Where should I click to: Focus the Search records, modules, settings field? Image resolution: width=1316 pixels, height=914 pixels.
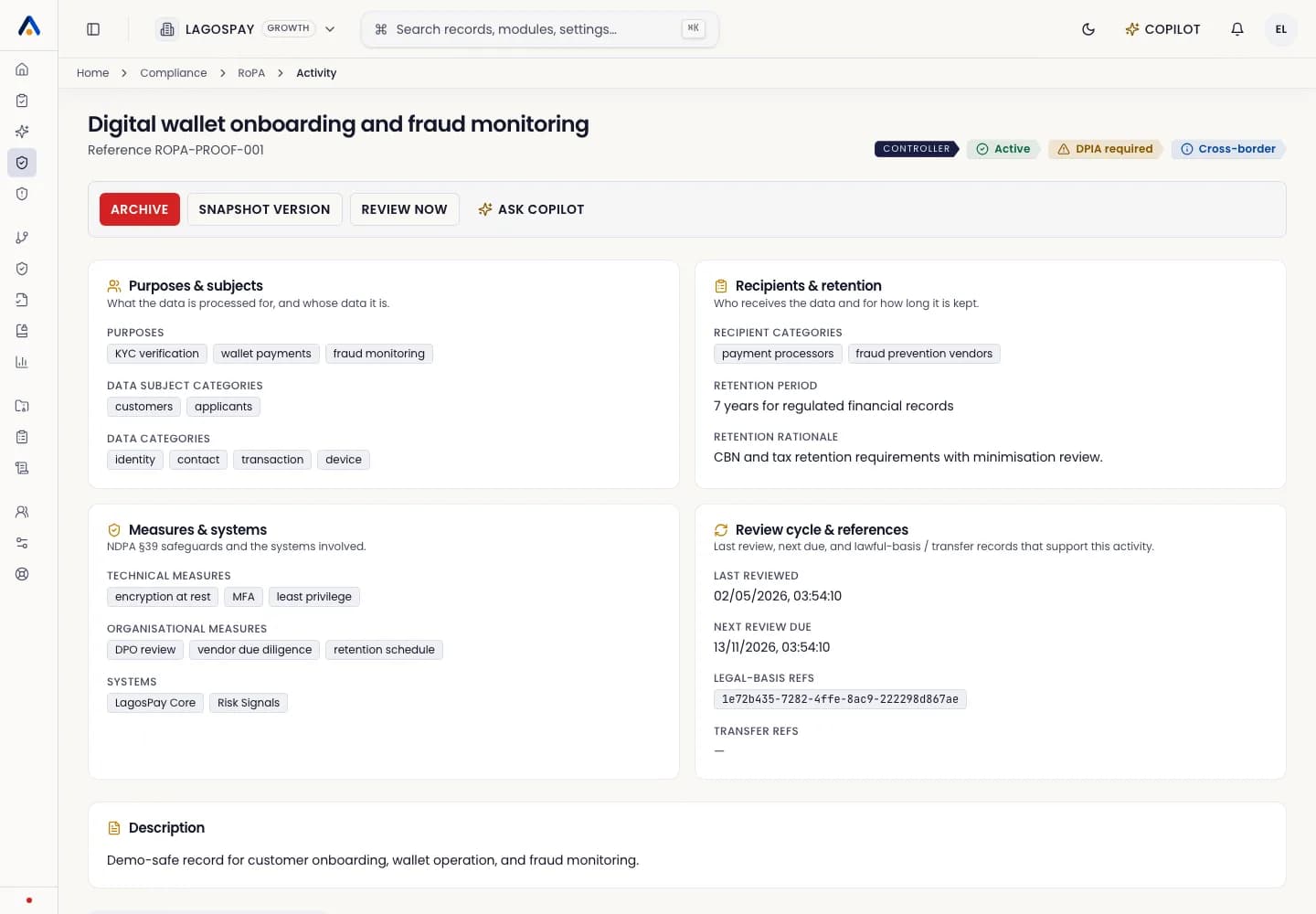540,29
